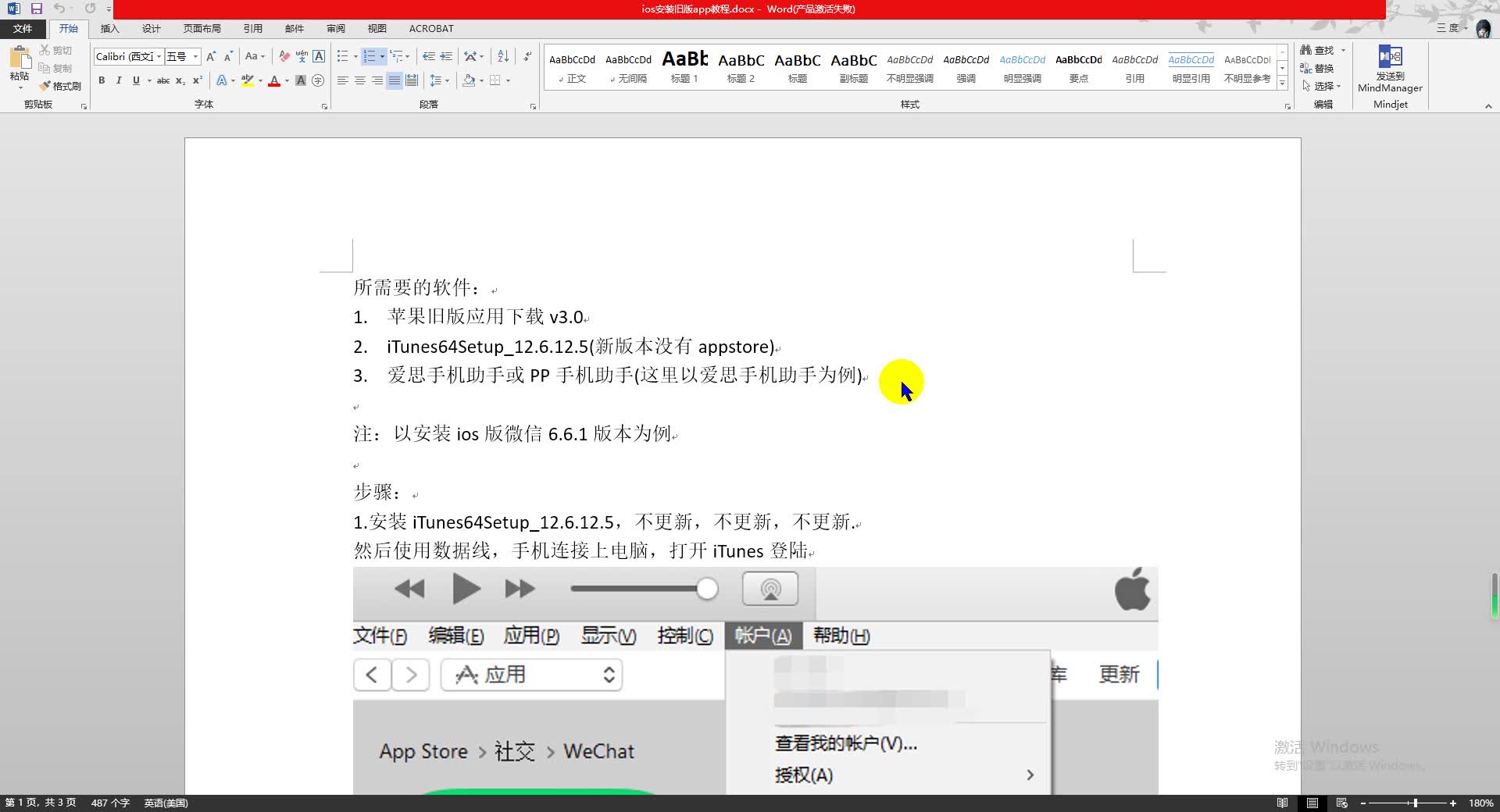Click the Copy (复制) button
Viewport: 1500px width, 812px height.
55,68
